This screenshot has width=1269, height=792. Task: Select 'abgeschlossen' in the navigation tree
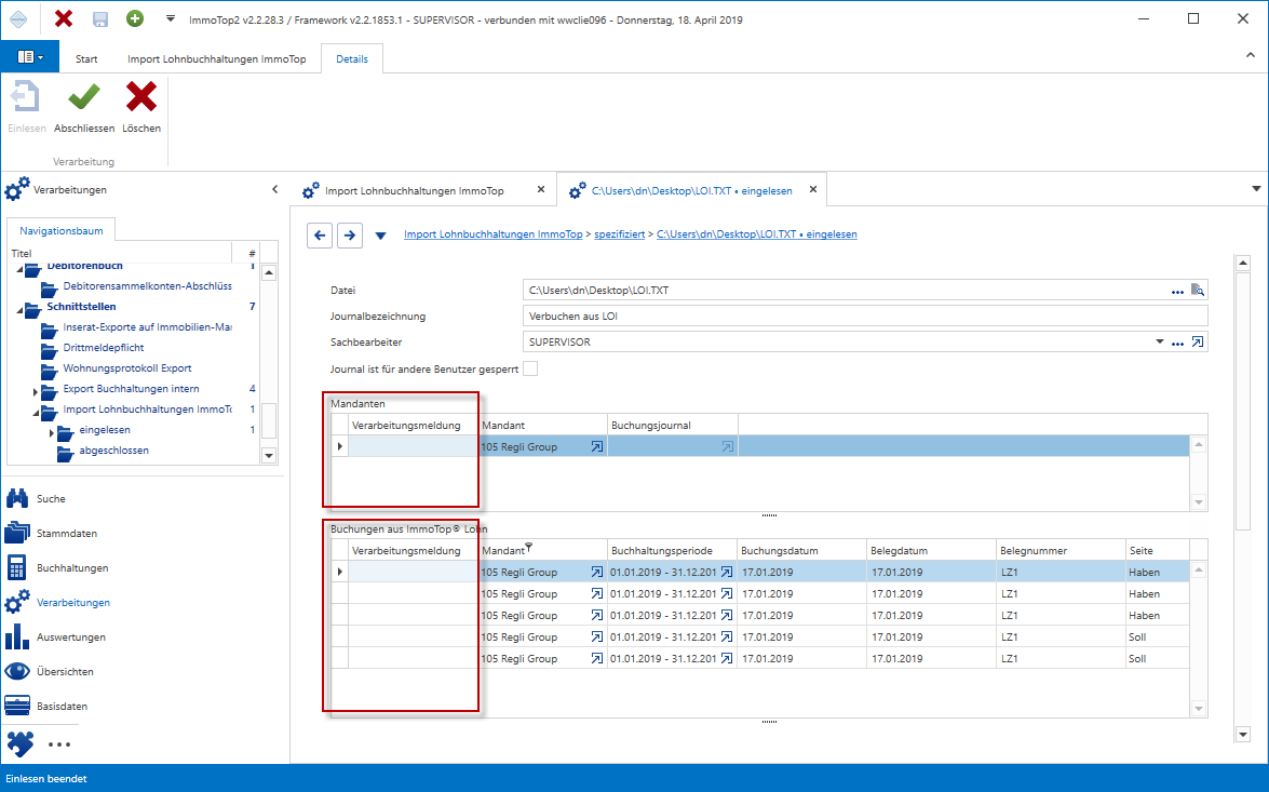(x=114, y=450)
